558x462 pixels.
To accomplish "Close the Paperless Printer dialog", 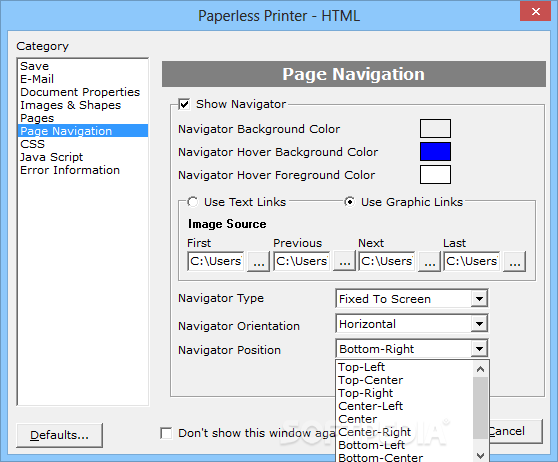I will 535,11.
